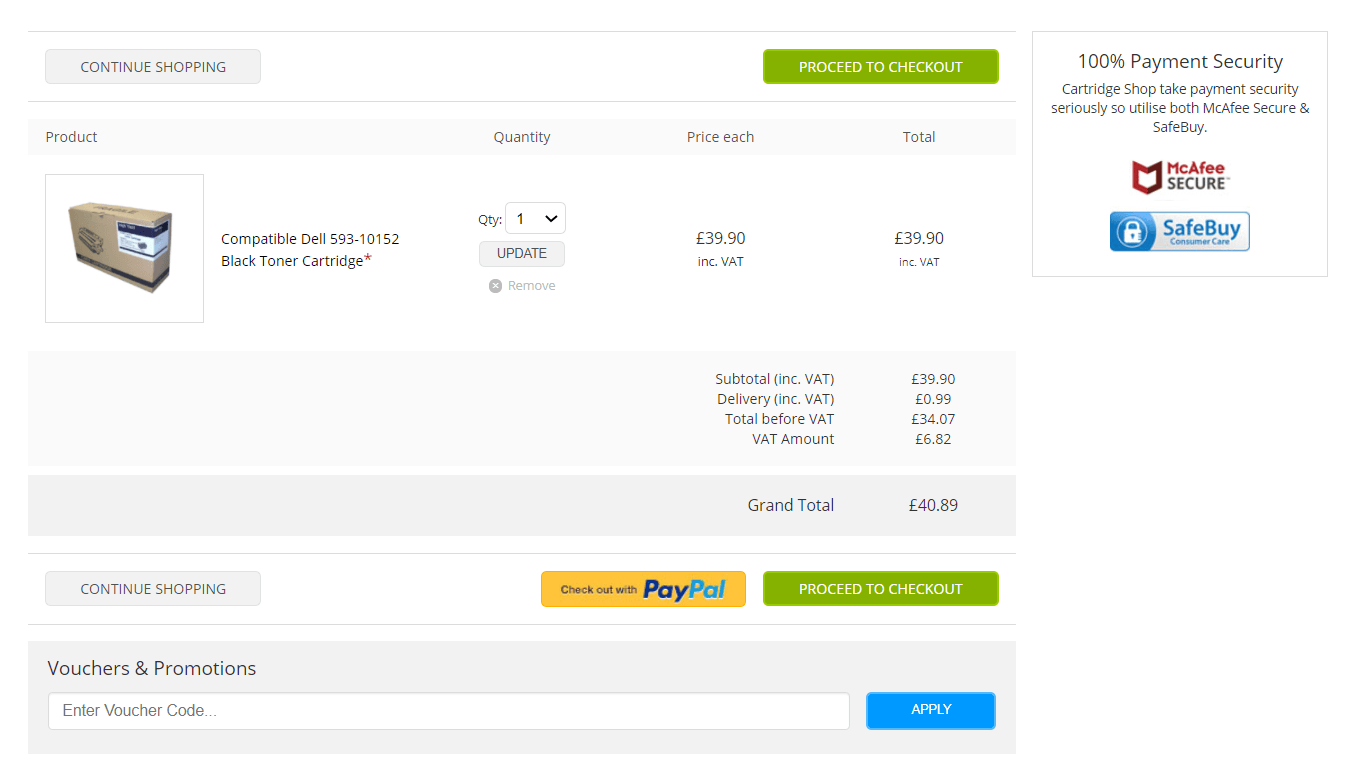Viewport: 1359px width, 764px height.
Task: Click the UPDATE button below the quantity
Action: click(x=521, y=253)
